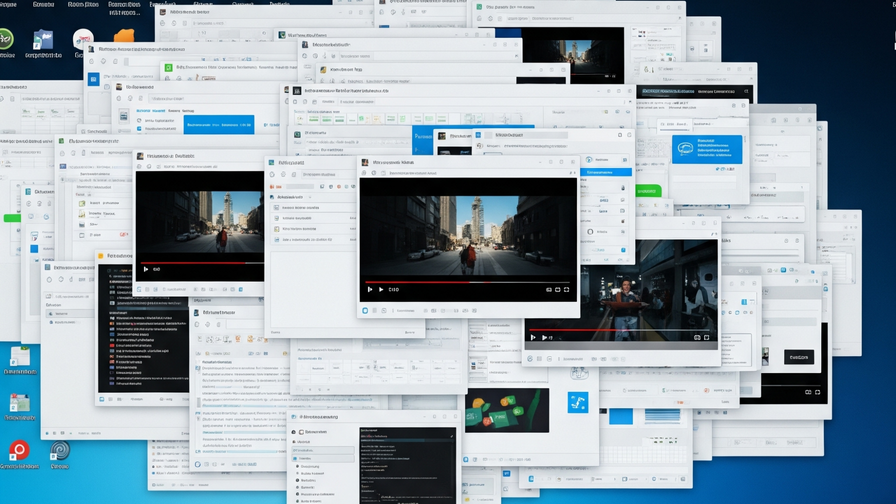Click the blue highlighted tab bar in upper window
896x504 pixels.
[220, 125]
